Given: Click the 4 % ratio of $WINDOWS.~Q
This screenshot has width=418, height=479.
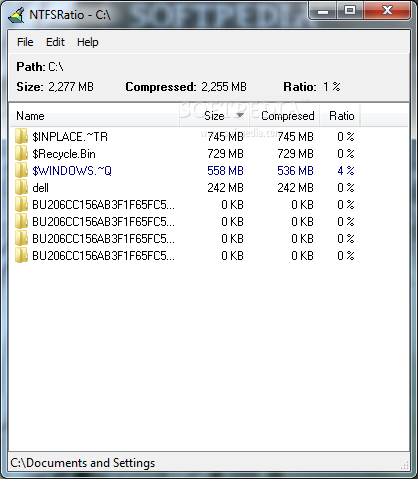Looking at the screenshot, I should click(346, 171).
